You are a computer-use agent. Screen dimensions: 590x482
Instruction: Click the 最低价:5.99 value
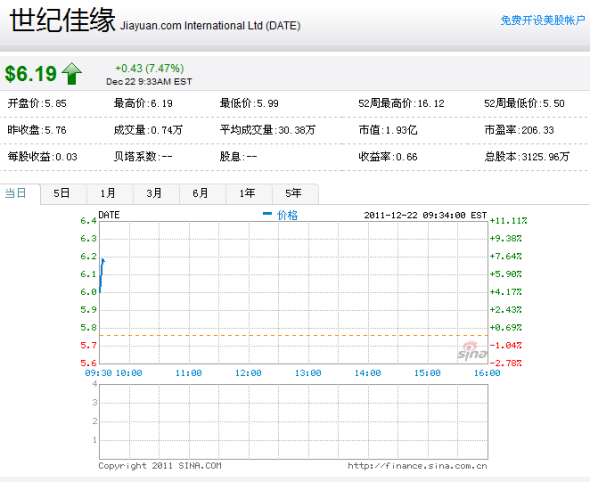tap(249, 103)
